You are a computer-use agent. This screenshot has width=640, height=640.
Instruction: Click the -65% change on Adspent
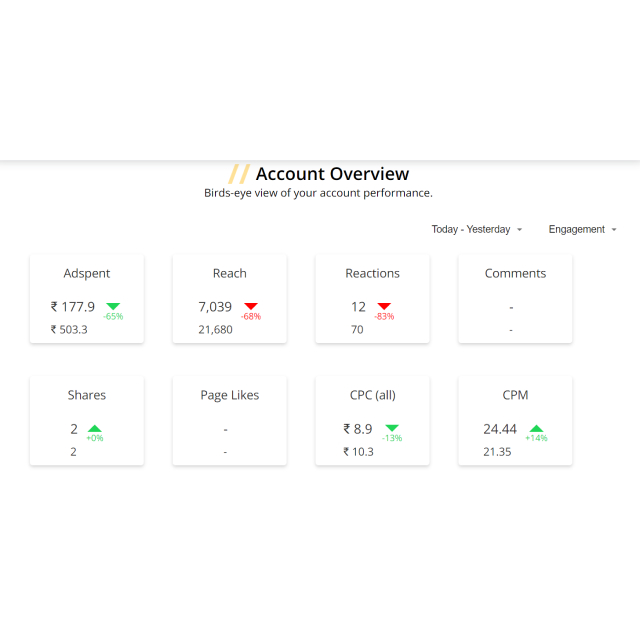[113, 316]
